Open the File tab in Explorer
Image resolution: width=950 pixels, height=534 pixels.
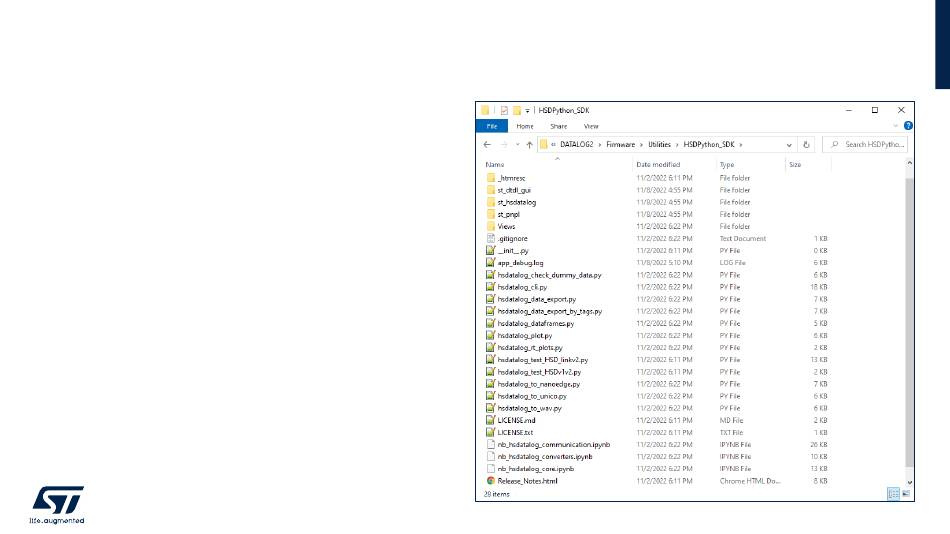492,126
